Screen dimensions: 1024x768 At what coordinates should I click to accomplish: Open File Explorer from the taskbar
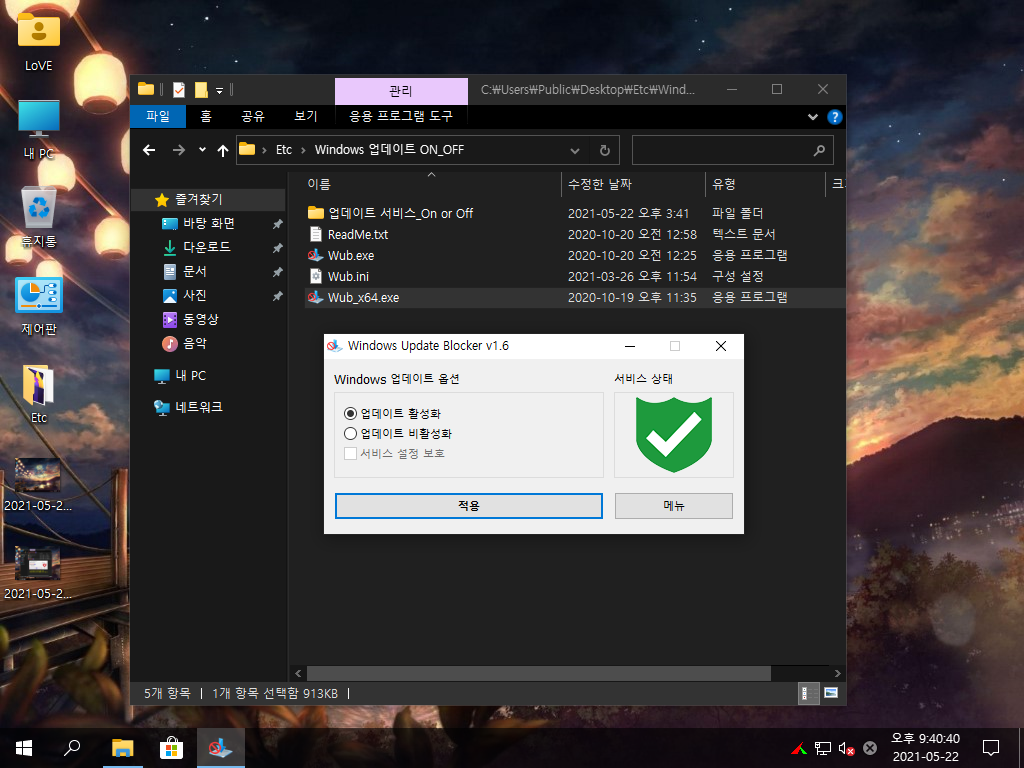pyautogui.click(x=122, y=748)
